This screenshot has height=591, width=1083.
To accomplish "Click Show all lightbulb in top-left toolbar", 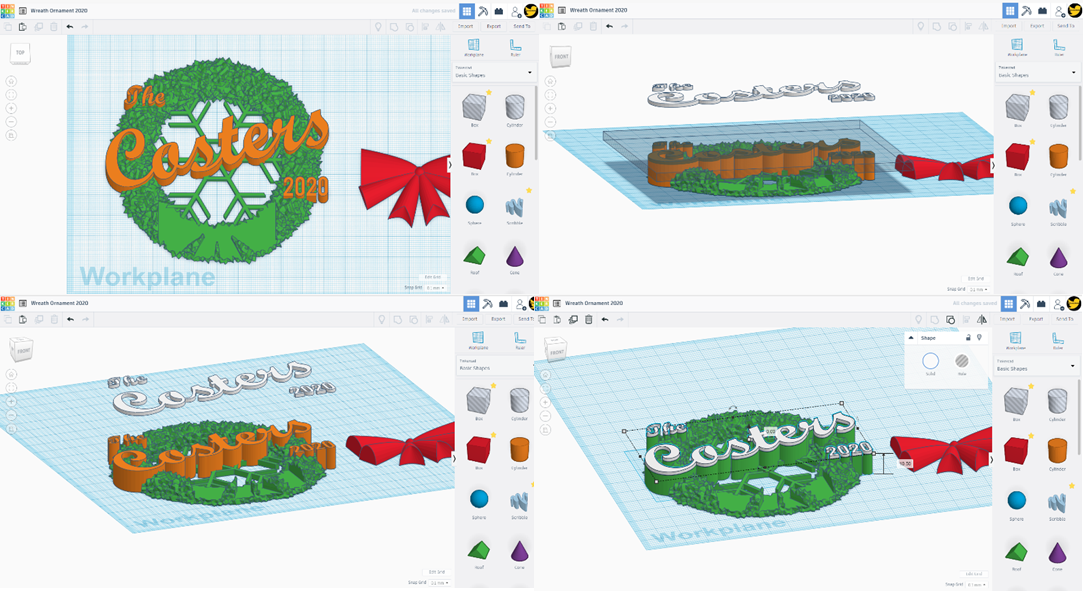I will tap(378, 27).
